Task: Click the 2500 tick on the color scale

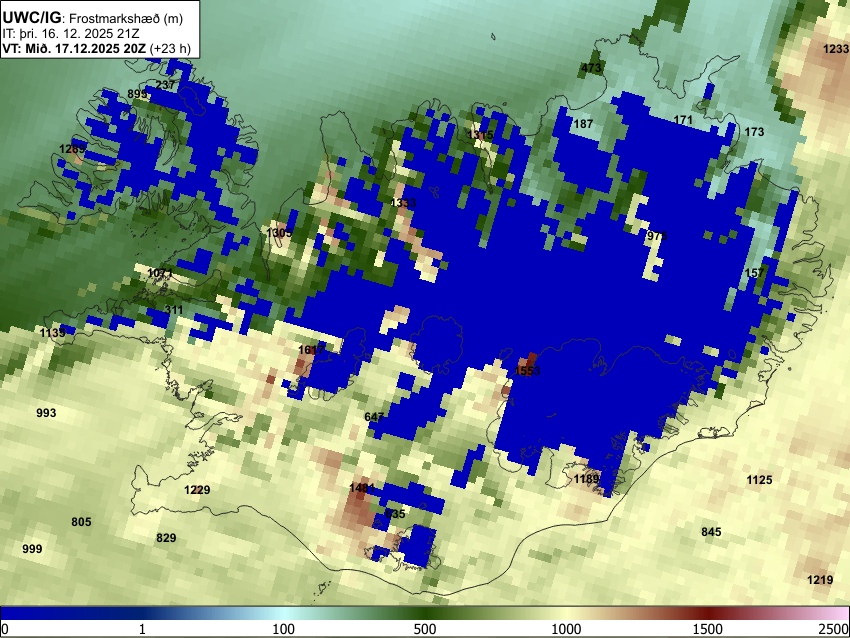Action: [834, 629]
